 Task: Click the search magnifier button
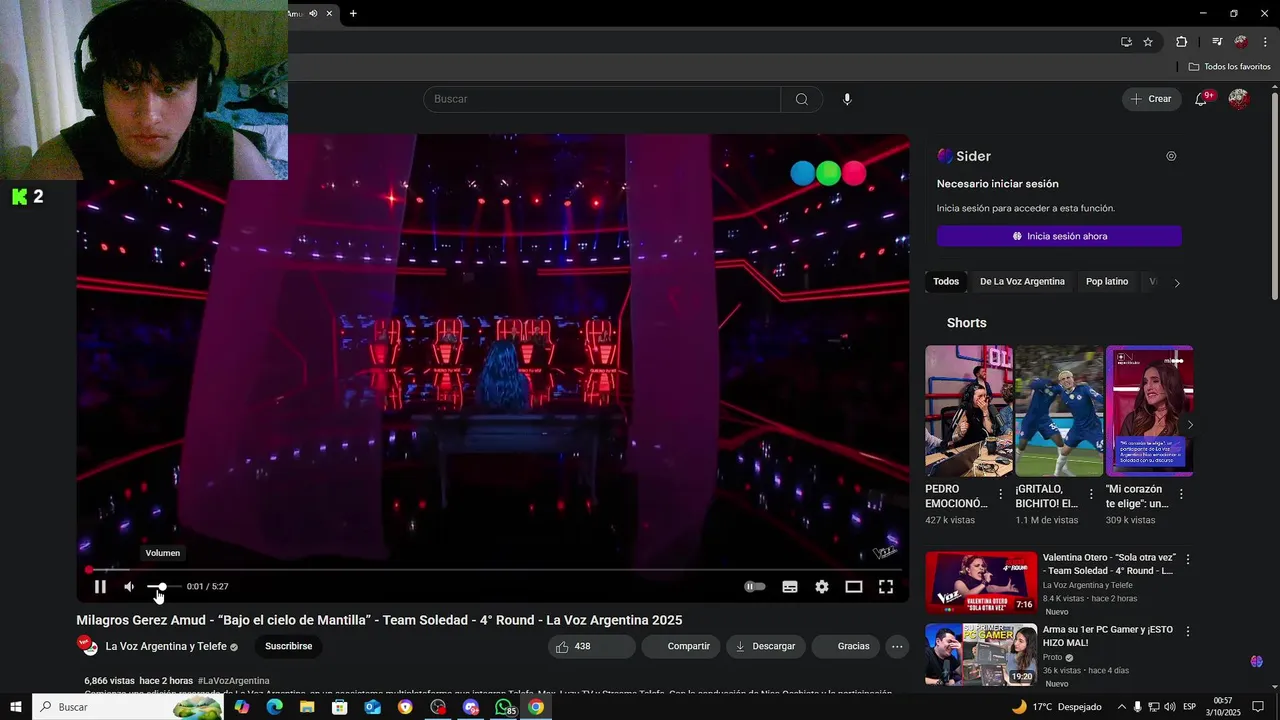pos(802,99)
